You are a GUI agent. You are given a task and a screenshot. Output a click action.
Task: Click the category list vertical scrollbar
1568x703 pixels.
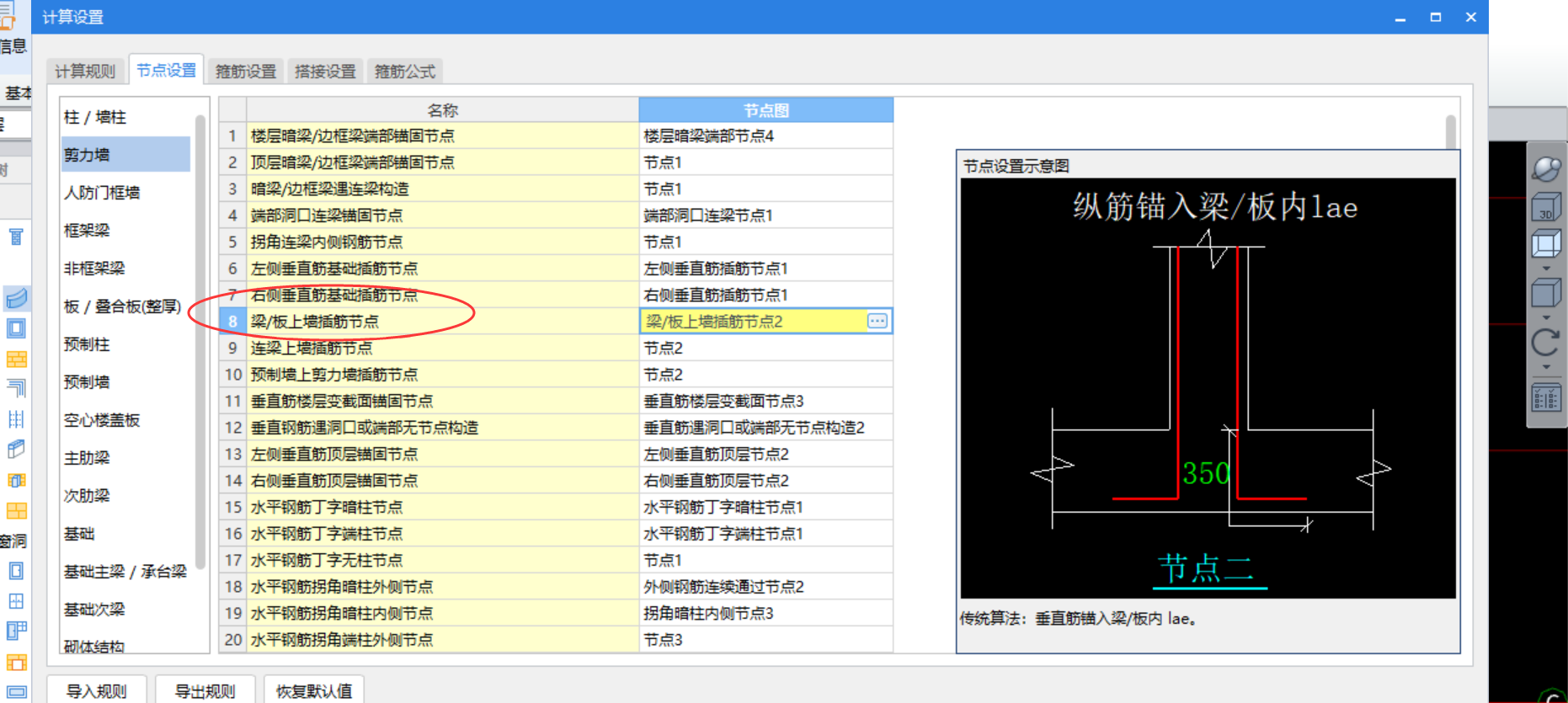coord(200,341)
